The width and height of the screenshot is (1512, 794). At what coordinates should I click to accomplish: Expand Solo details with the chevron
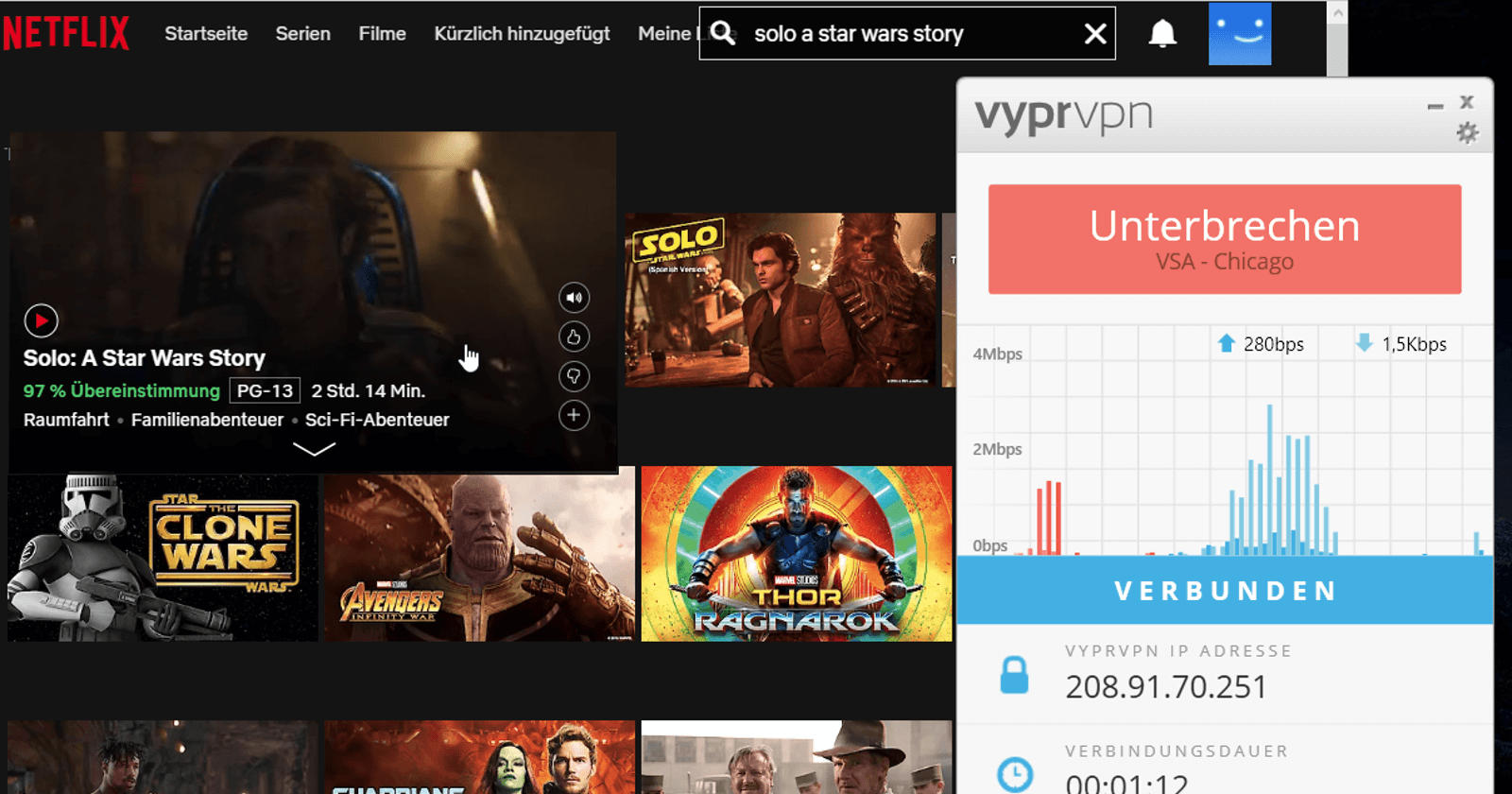pos(314,449)
